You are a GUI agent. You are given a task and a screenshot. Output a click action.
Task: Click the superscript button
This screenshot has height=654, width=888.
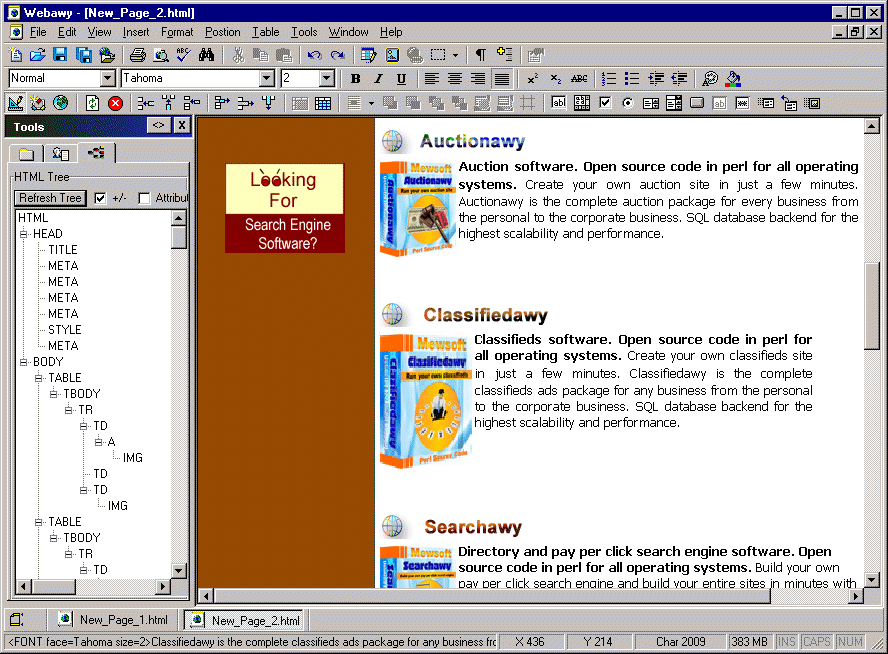tap(533, 79)
